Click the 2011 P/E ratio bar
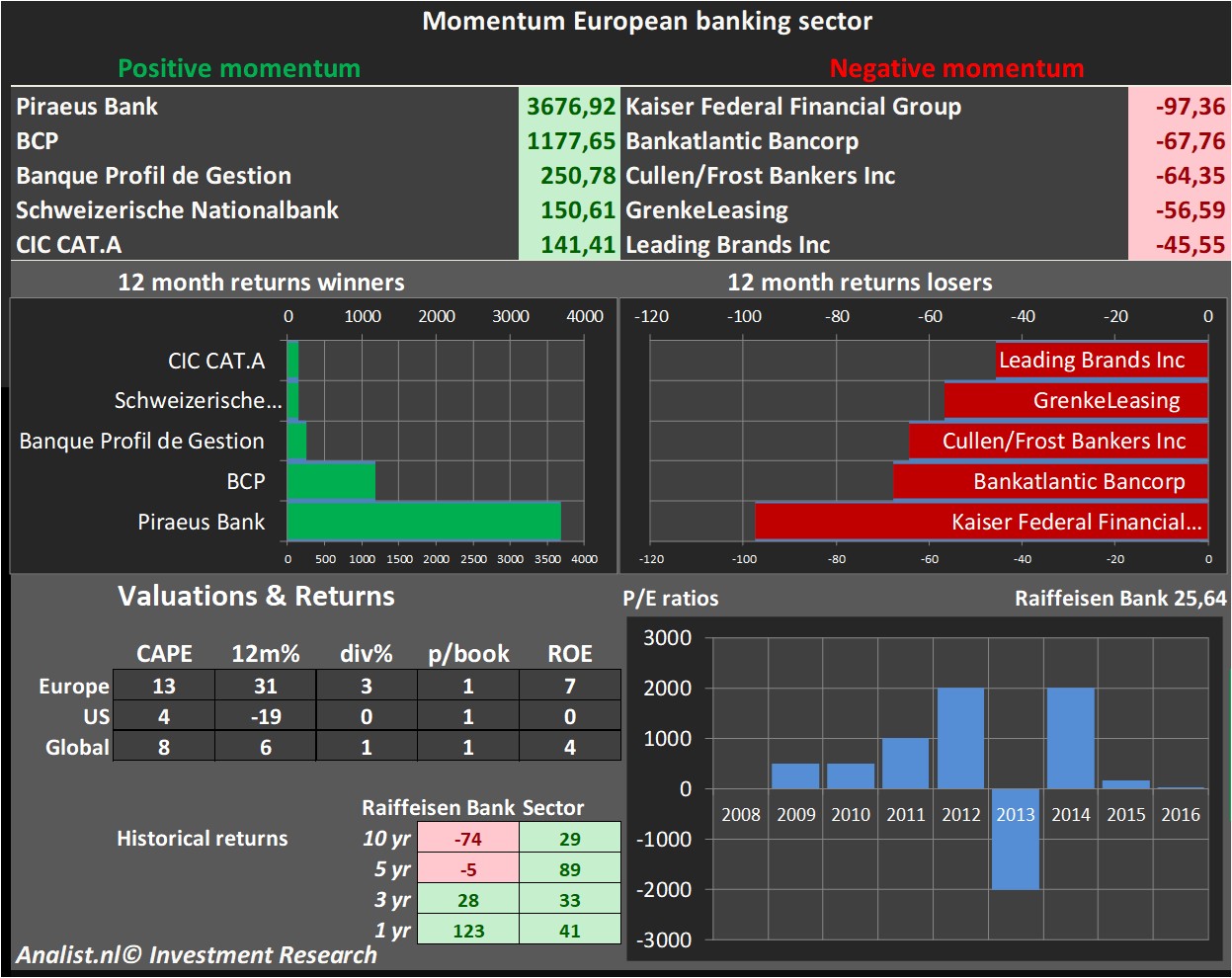The image size is (1232, 978). click(x=906, y=763)
